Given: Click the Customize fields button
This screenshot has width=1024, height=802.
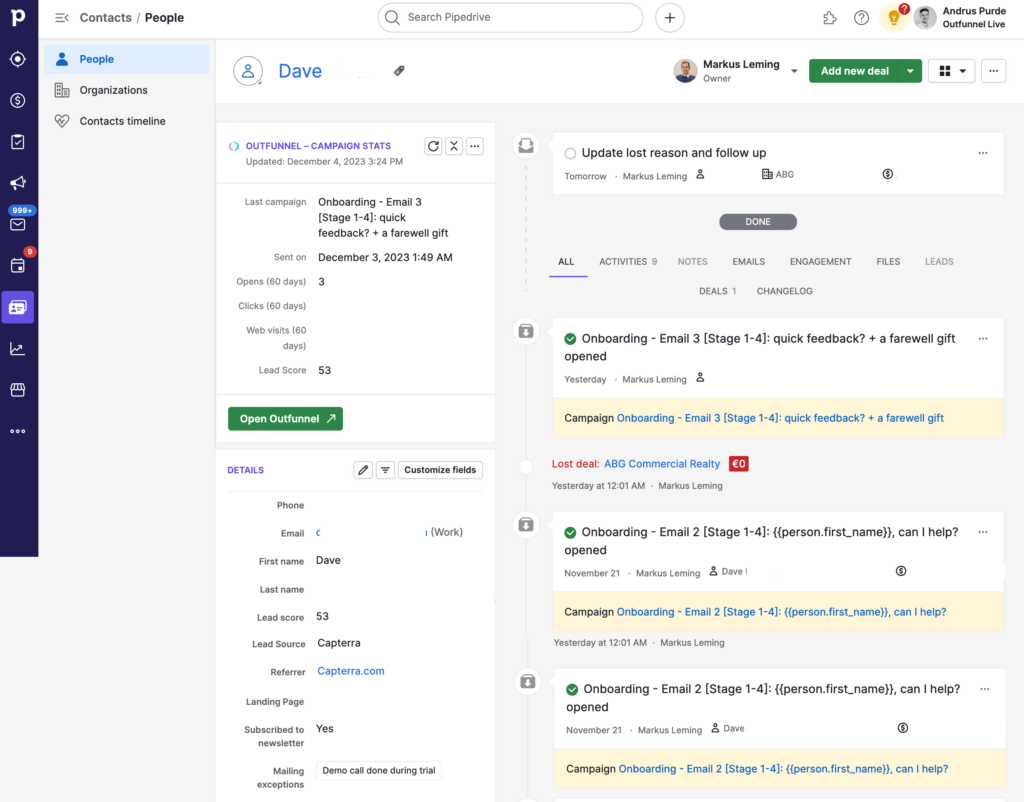Looking at the screenshot, I should (440, 470).
